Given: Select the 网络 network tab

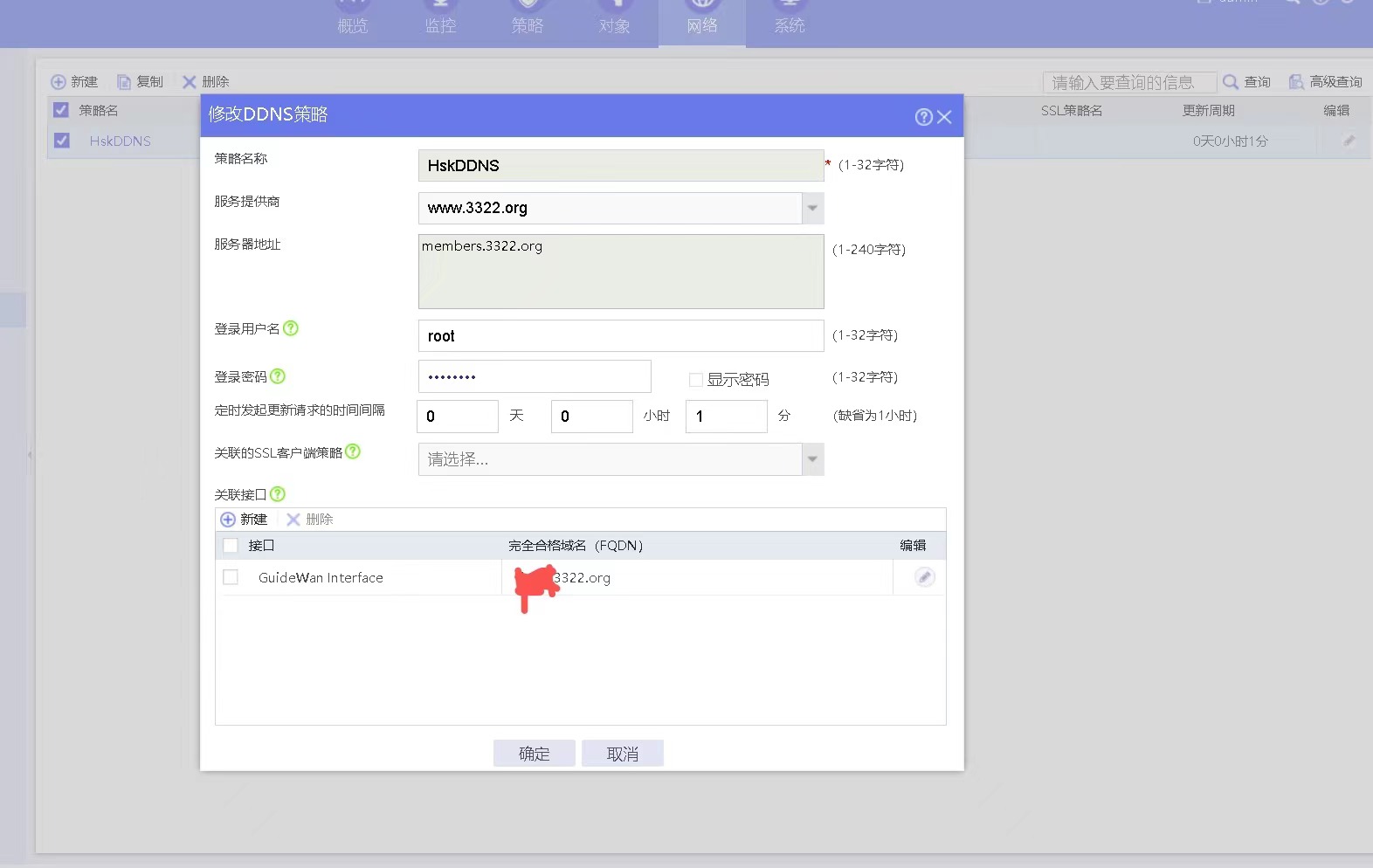Looking at the screenshot, I should (x=702, y=24).
